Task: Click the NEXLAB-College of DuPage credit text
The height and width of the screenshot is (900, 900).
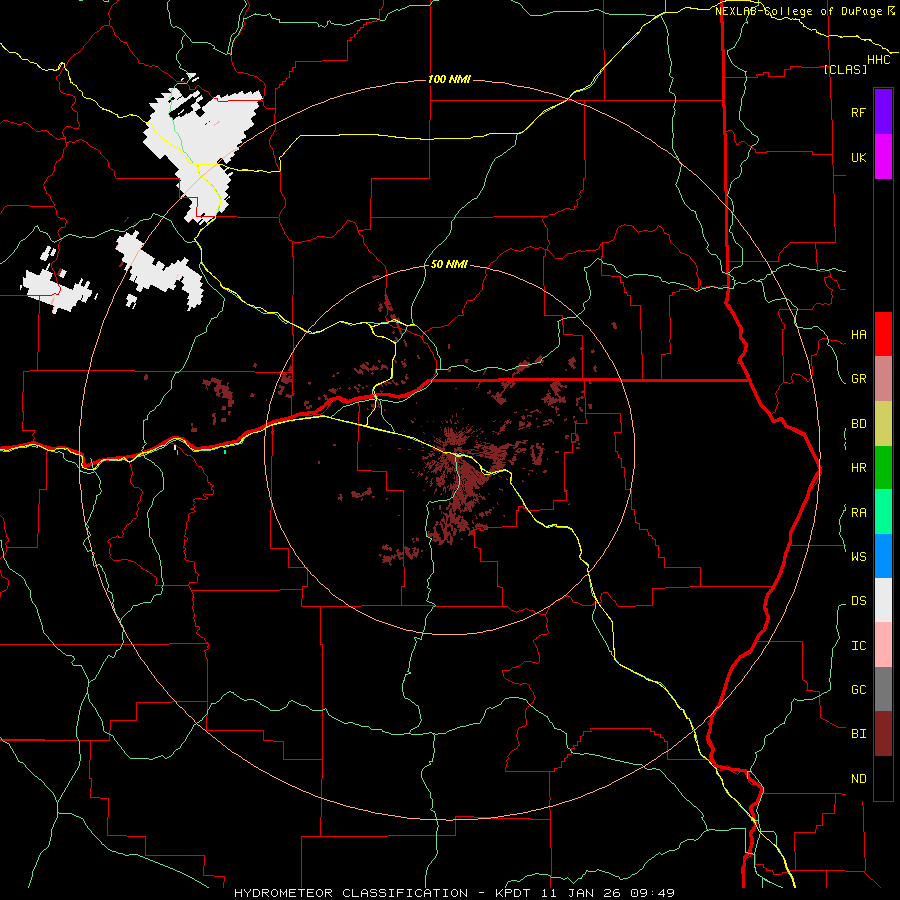Action: (801, 11)
